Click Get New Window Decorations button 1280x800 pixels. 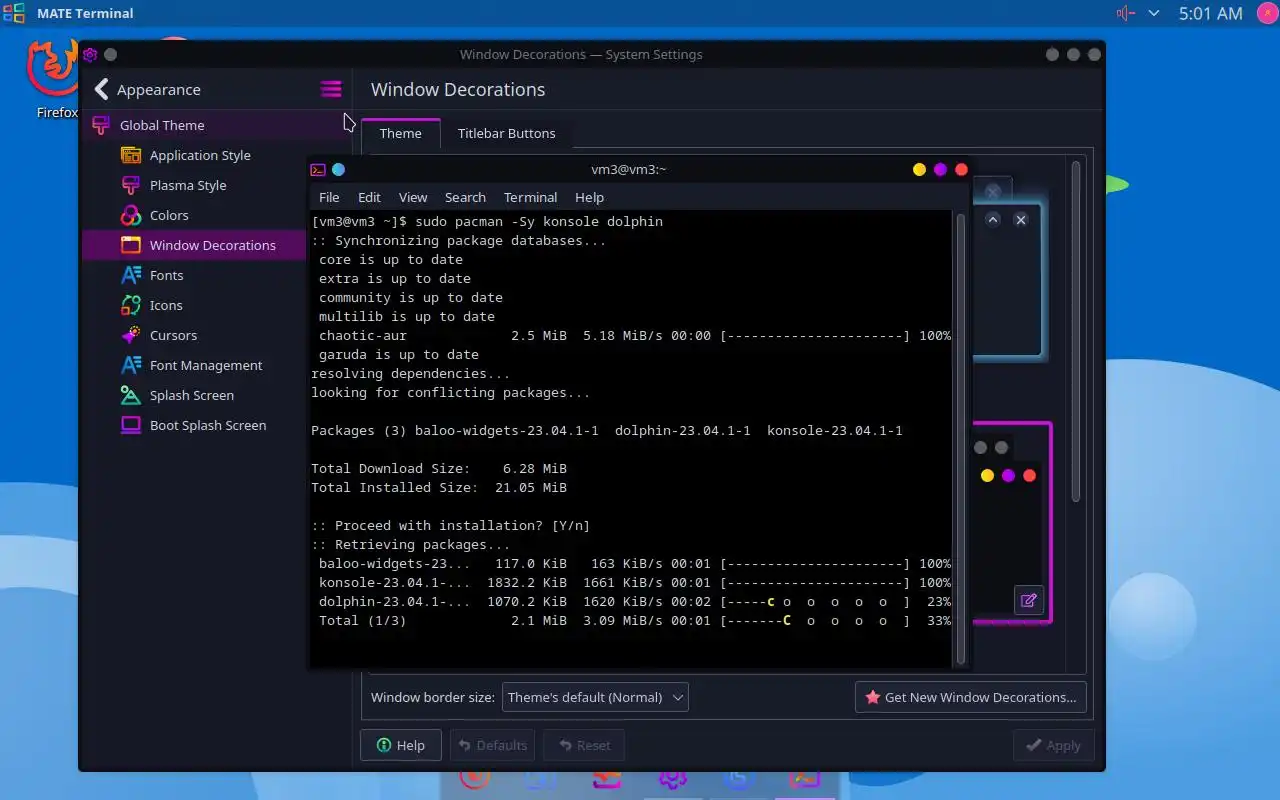coord(971,697)
